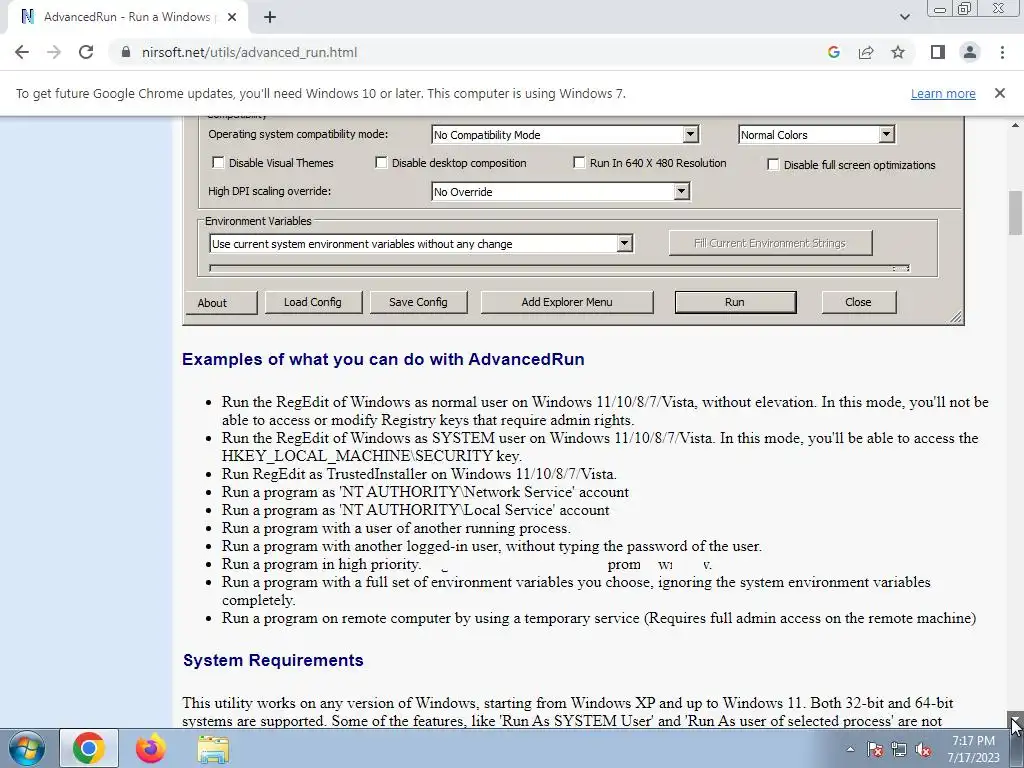This screenshot has height=768, width=1024.
Task: Open the Chrome profile avatar
Action: [970, 52]
